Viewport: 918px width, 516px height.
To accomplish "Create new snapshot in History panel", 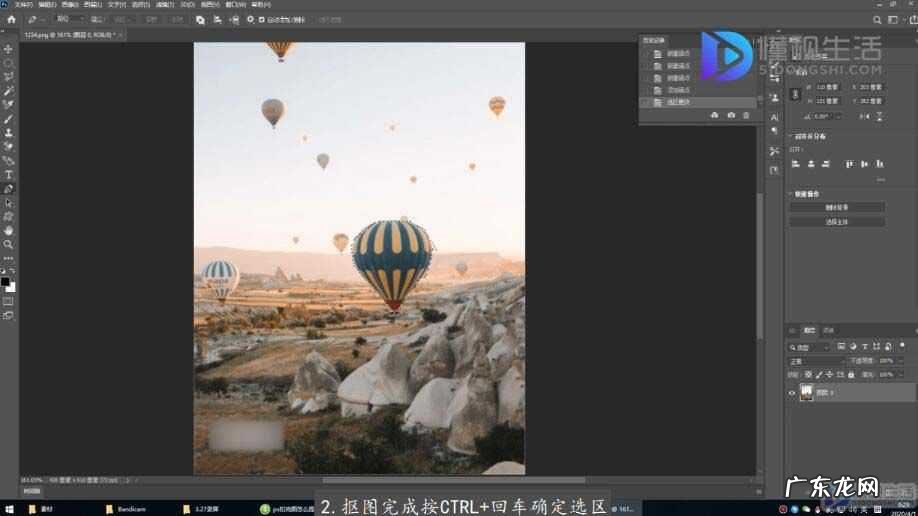I will tap(731, 116).
